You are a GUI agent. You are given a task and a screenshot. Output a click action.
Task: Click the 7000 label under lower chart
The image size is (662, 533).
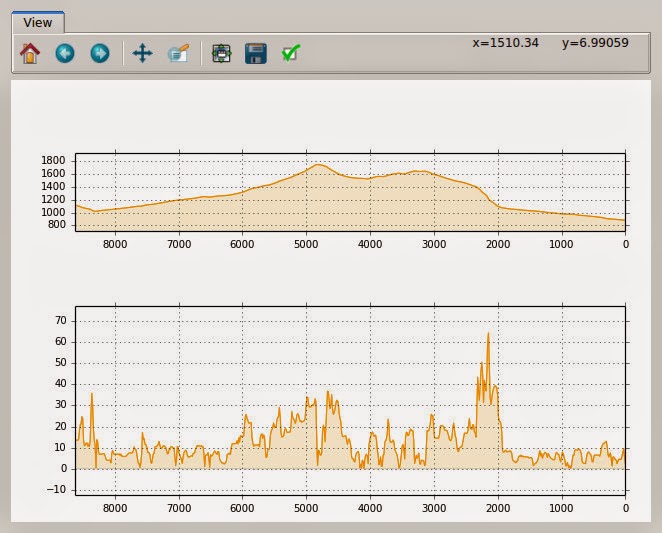pos(179,508)
